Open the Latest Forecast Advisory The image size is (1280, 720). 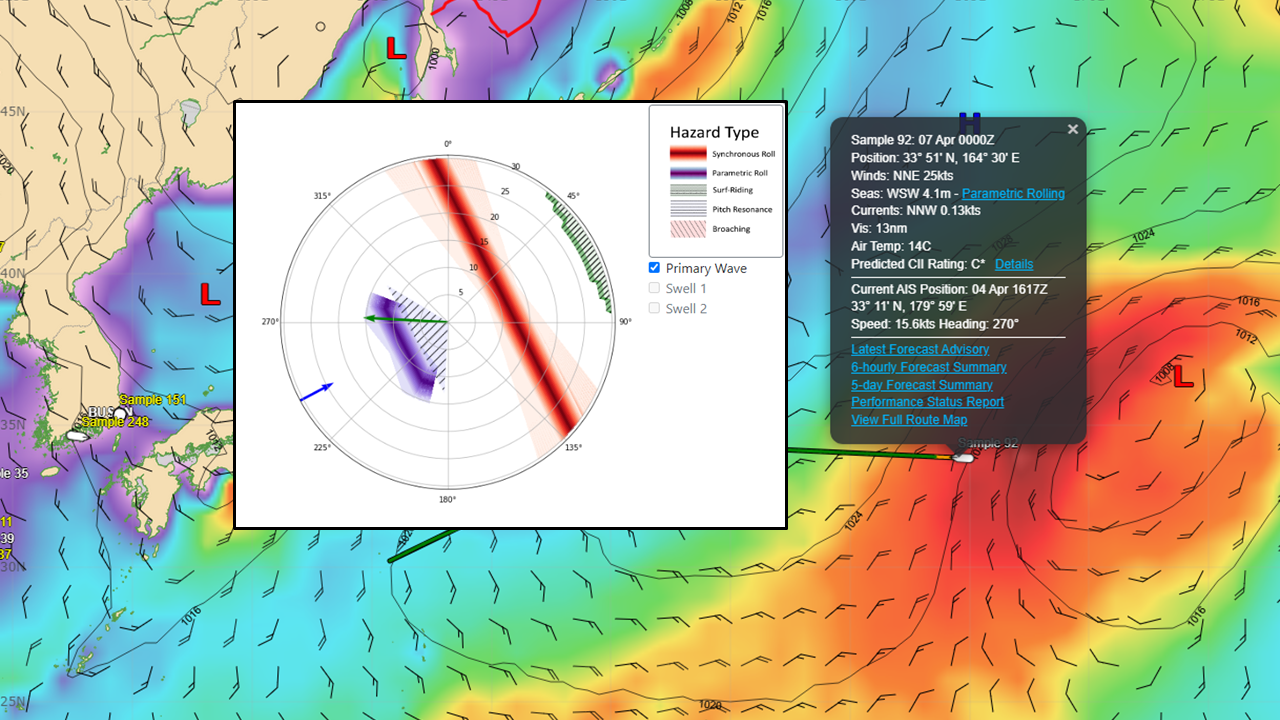(x=920, y=349)
